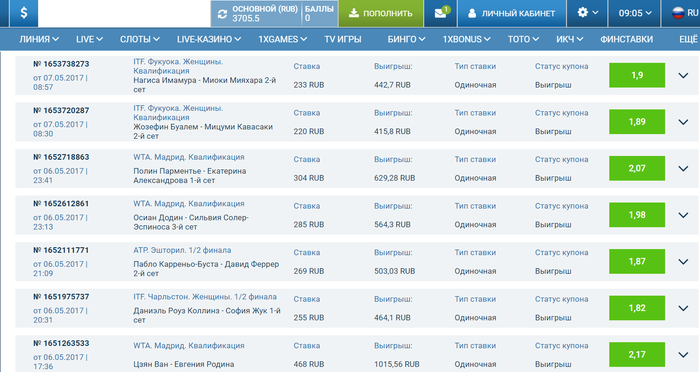The height and width of the screenshot is (372, 700).
Task: Click the green 1,89 odds box
Action: pos(637,121)
